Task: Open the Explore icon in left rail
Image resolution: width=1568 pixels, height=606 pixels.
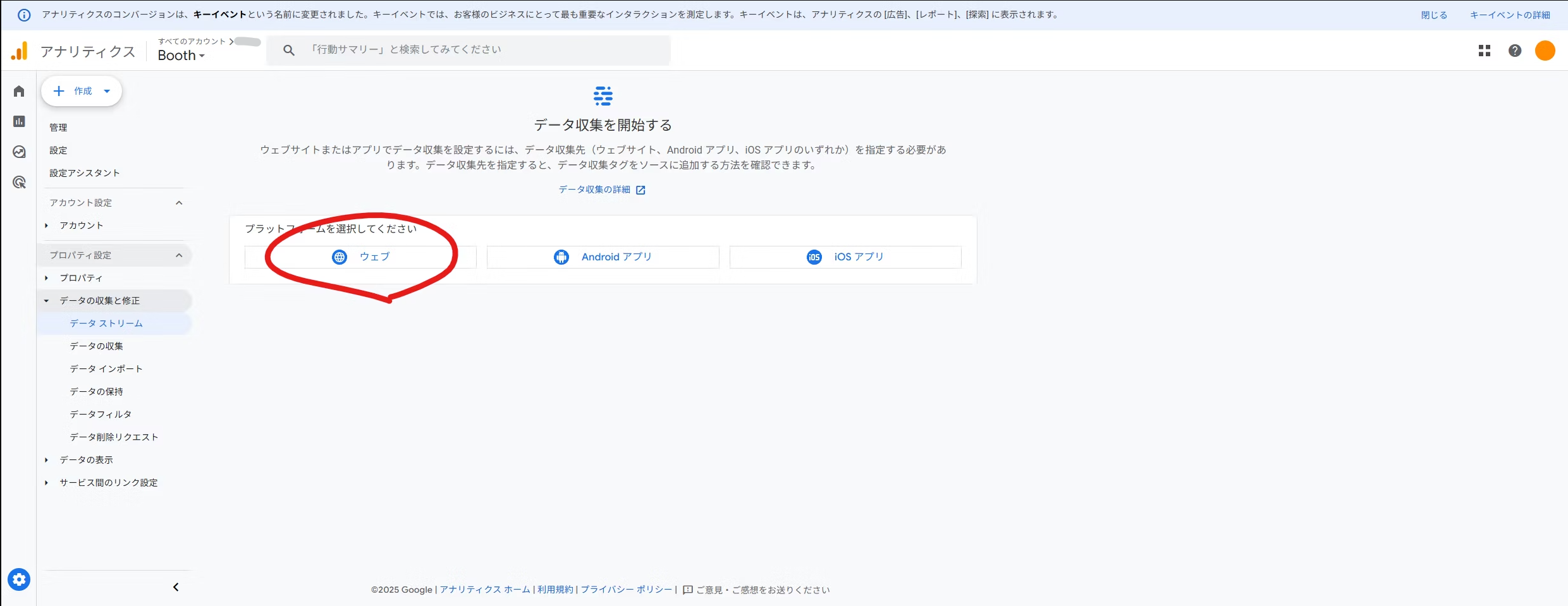Action: tap(19, 152)
